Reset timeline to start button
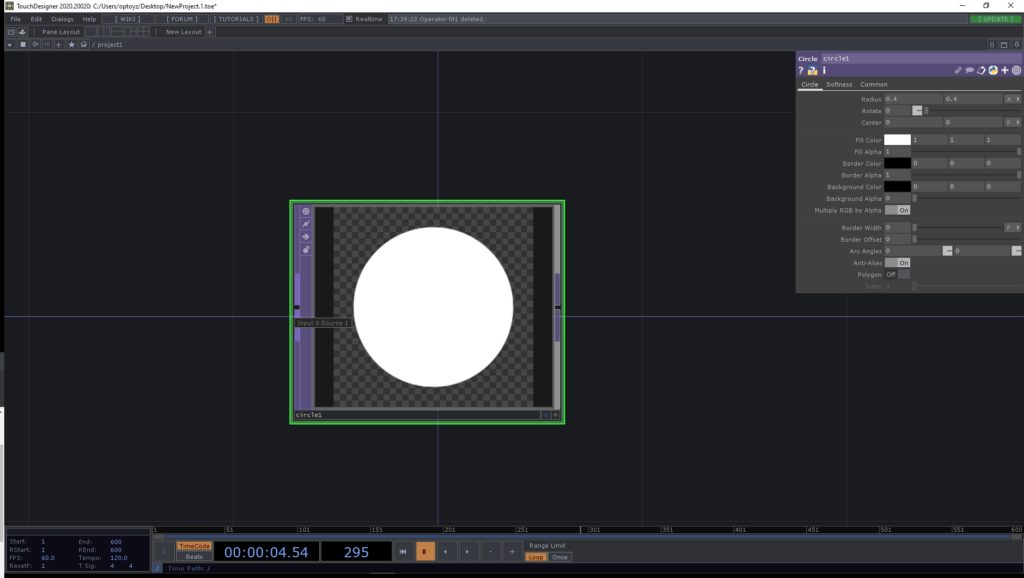Viewport: 1024px width, 578px height. (x=402, y=551)
